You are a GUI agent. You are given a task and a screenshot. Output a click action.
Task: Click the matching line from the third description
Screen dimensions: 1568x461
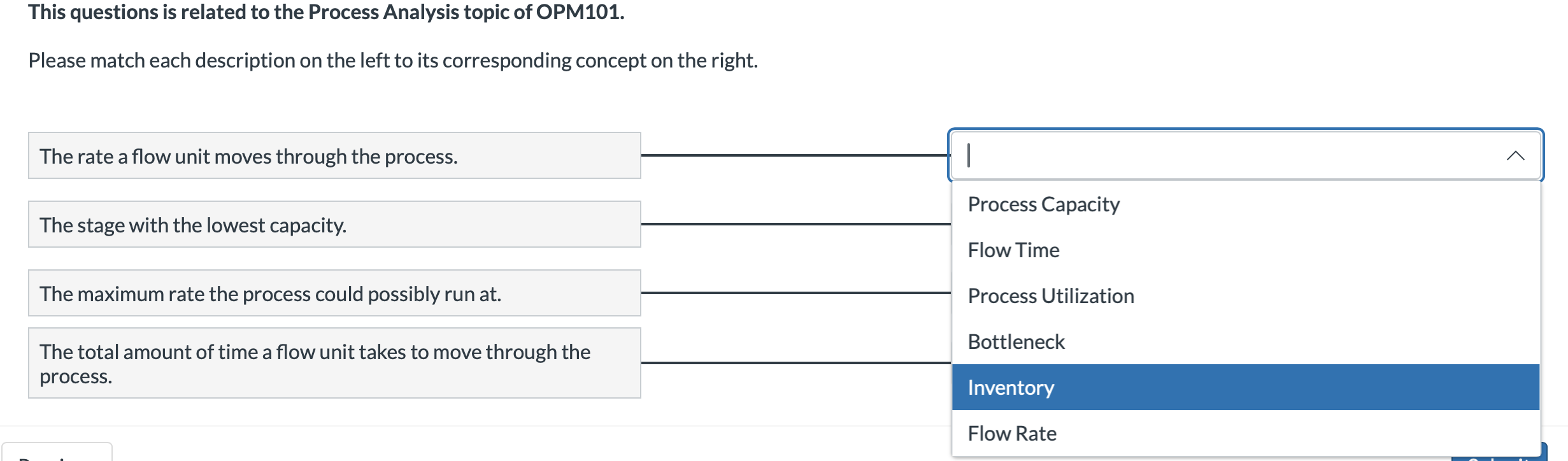(x=796, y=292)
